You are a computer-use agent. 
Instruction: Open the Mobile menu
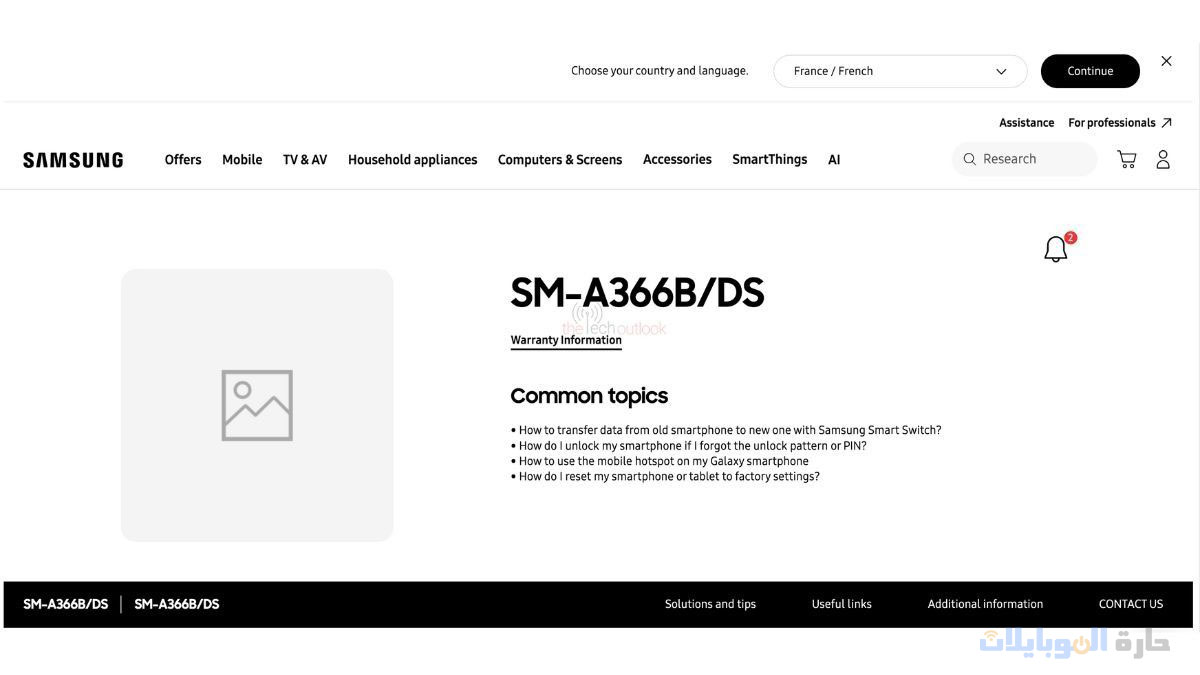coord(242,160)
